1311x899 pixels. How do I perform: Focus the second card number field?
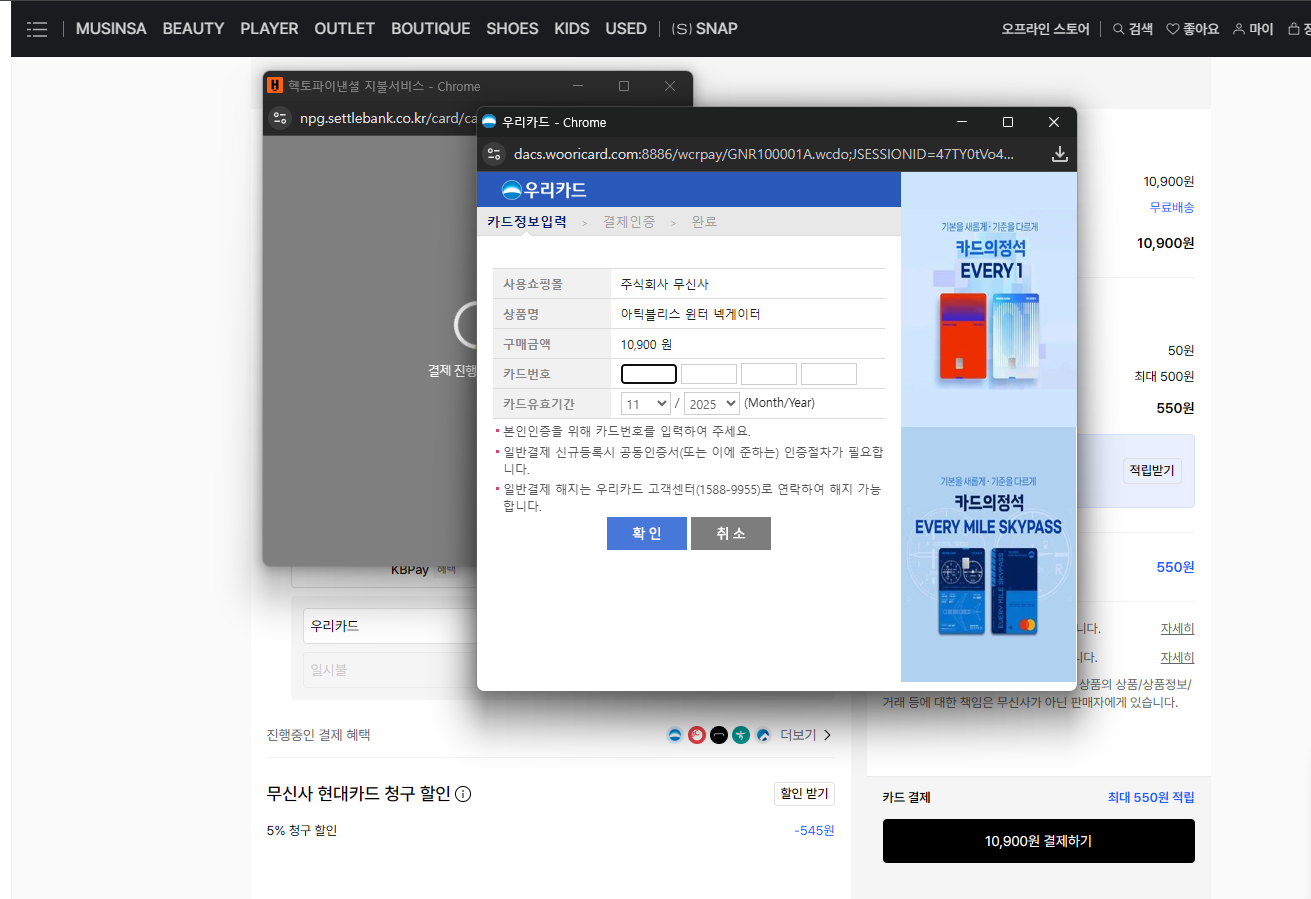(709, 374)
